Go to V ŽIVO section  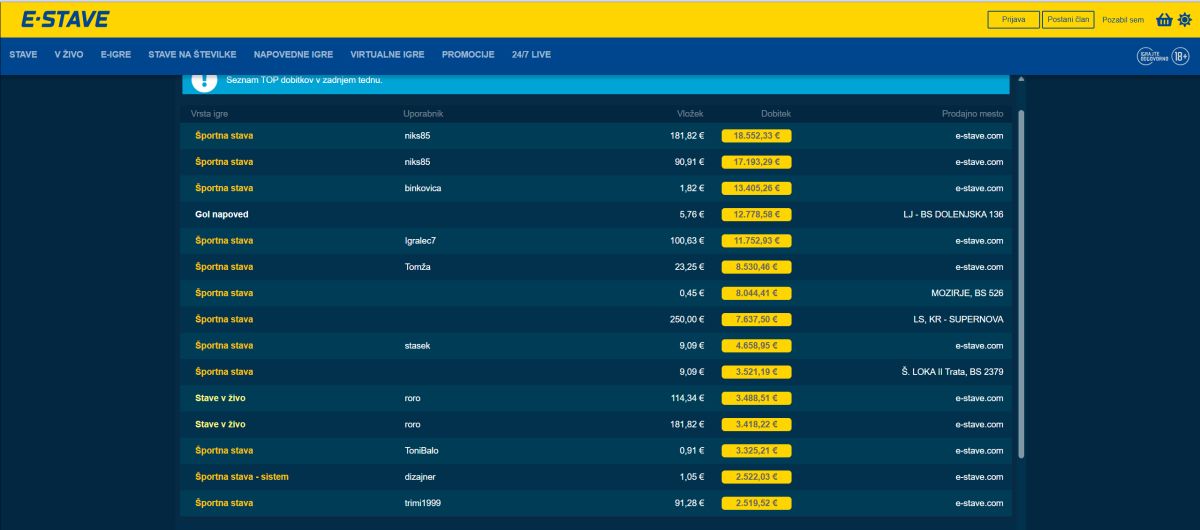point(69,55)
